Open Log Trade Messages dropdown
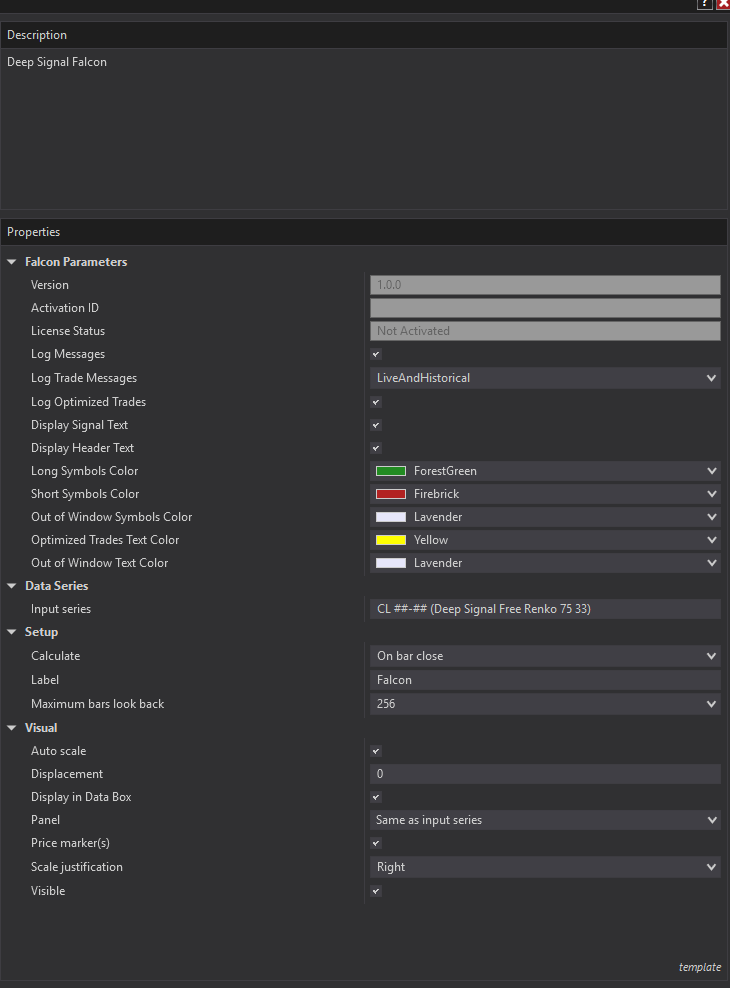730x988 pixels. coord(545,378)
